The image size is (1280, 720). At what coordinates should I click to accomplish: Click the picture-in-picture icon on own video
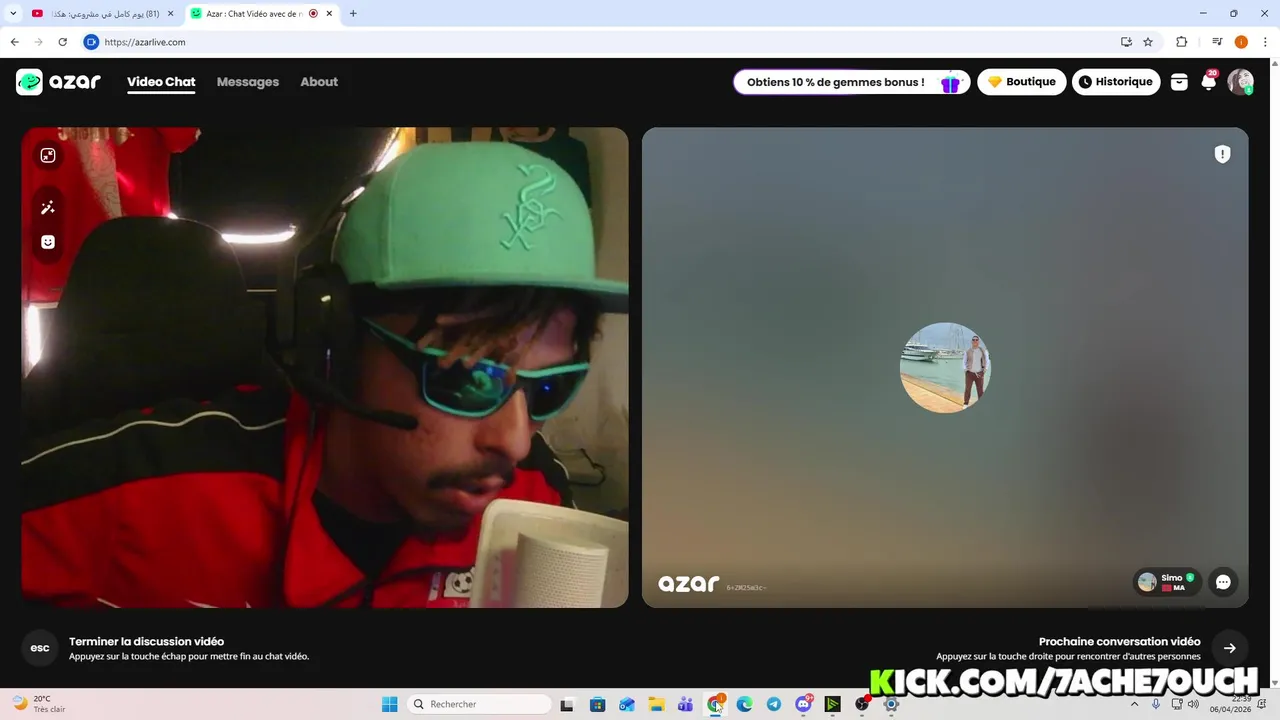pyautogui.click(x=47, y=155)
